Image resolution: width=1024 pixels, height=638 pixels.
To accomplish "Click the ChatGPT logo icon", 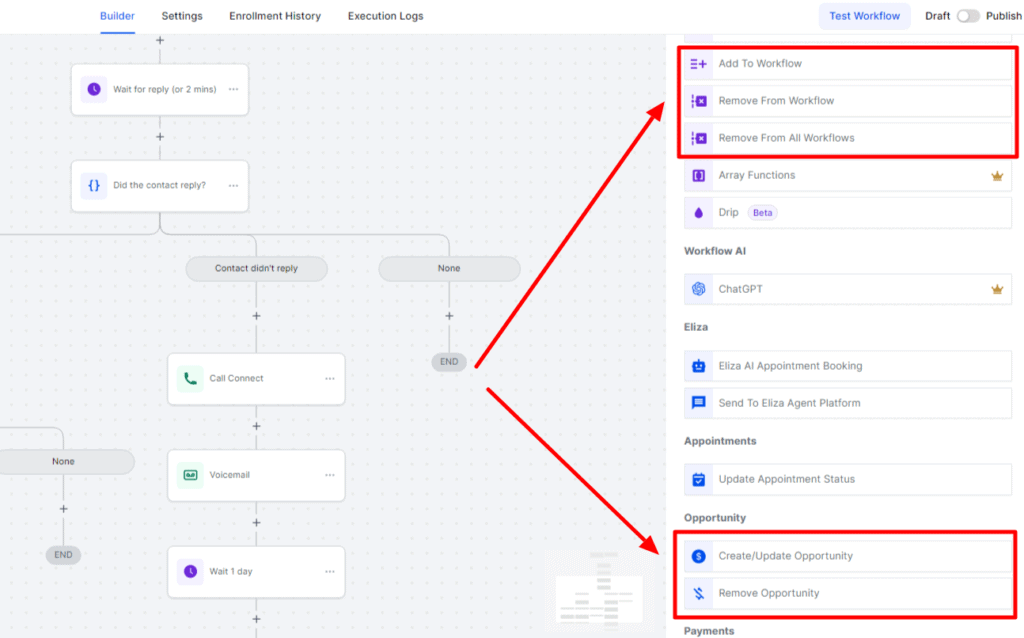I will 698,289.
